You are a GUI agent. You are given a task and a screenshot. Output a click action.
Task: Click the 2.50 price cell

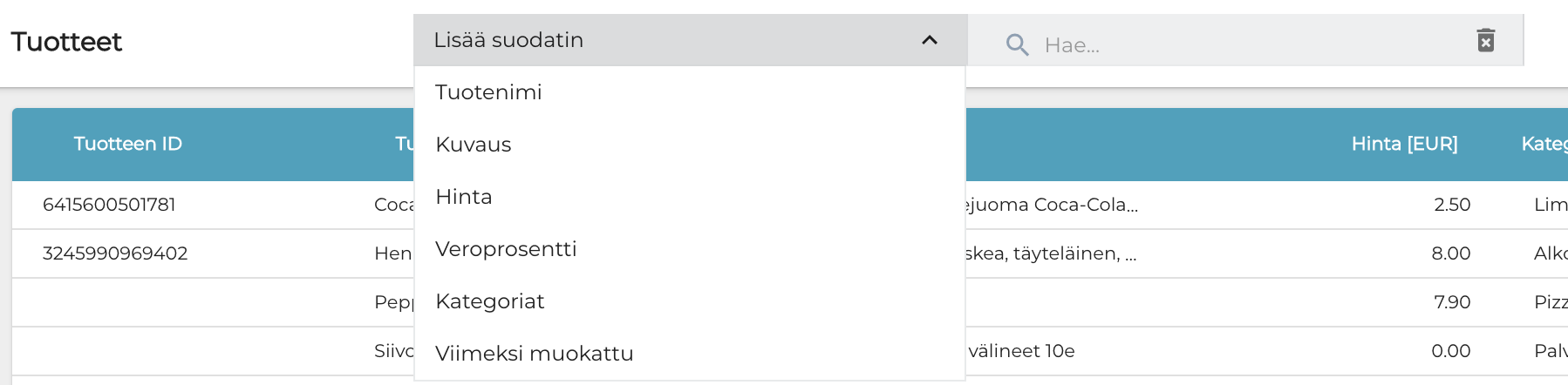click(x=1452, y=205)
